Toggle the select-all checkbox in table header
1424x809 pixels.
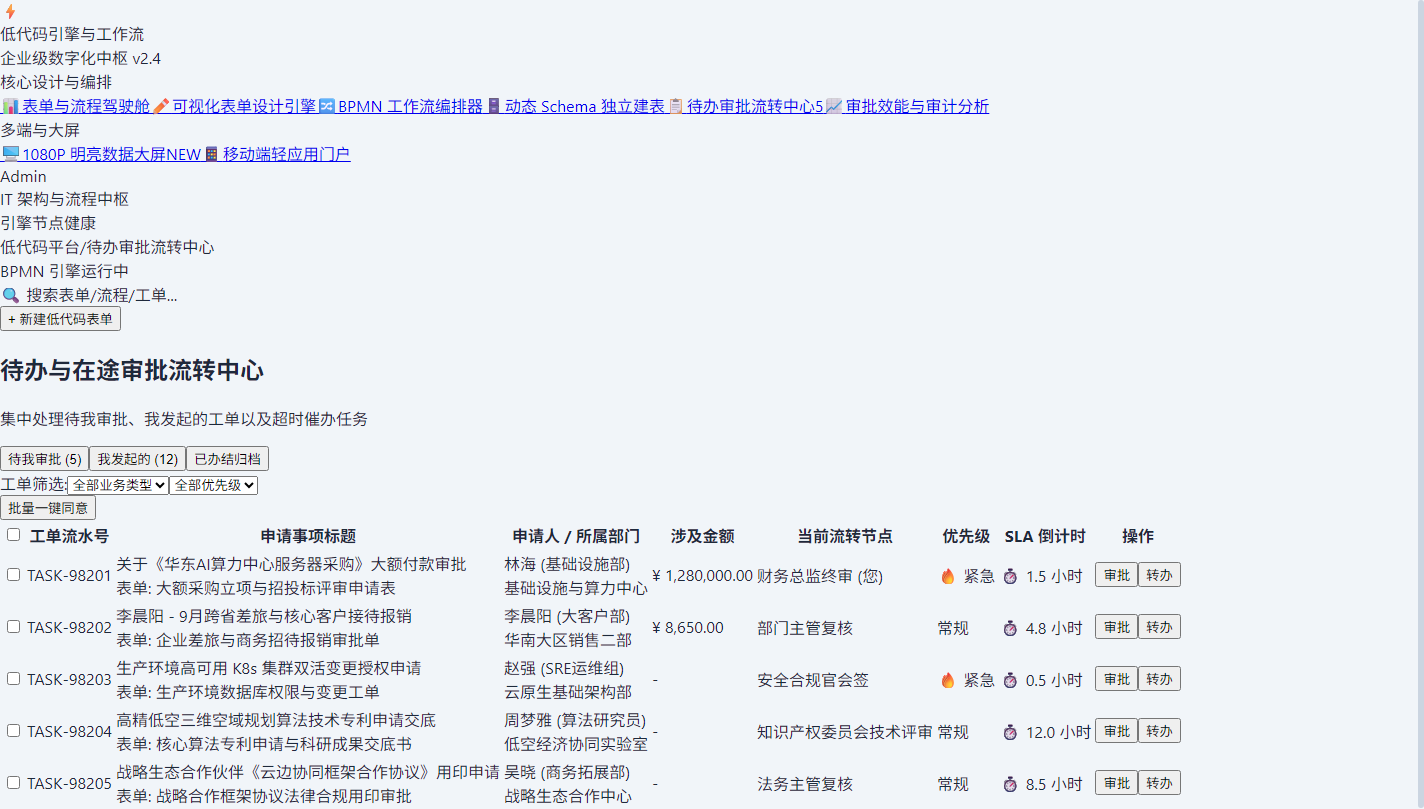point(13,535)
